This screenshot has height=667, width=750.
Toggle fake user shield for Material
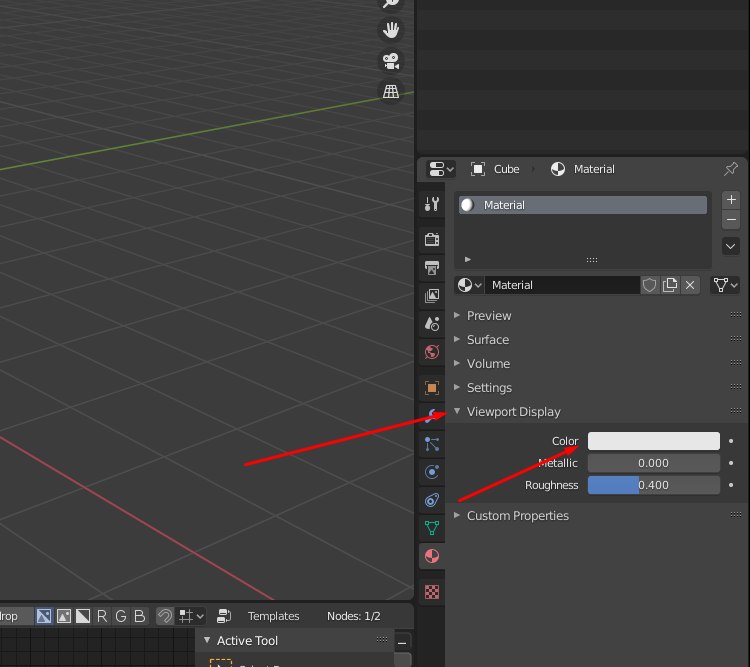[x=649, y=285]
